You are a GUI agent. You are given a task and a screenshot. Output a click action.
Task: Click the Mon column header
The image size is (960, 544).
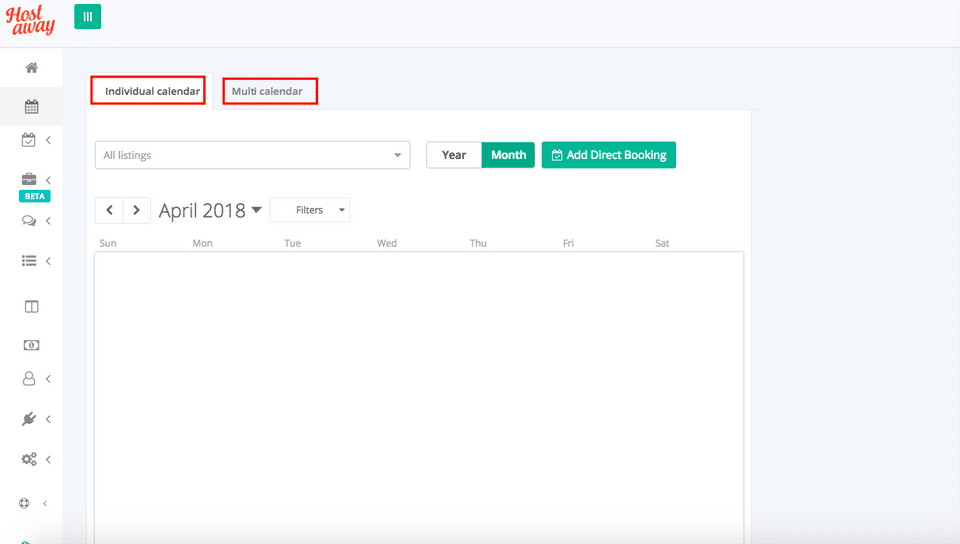202,243
